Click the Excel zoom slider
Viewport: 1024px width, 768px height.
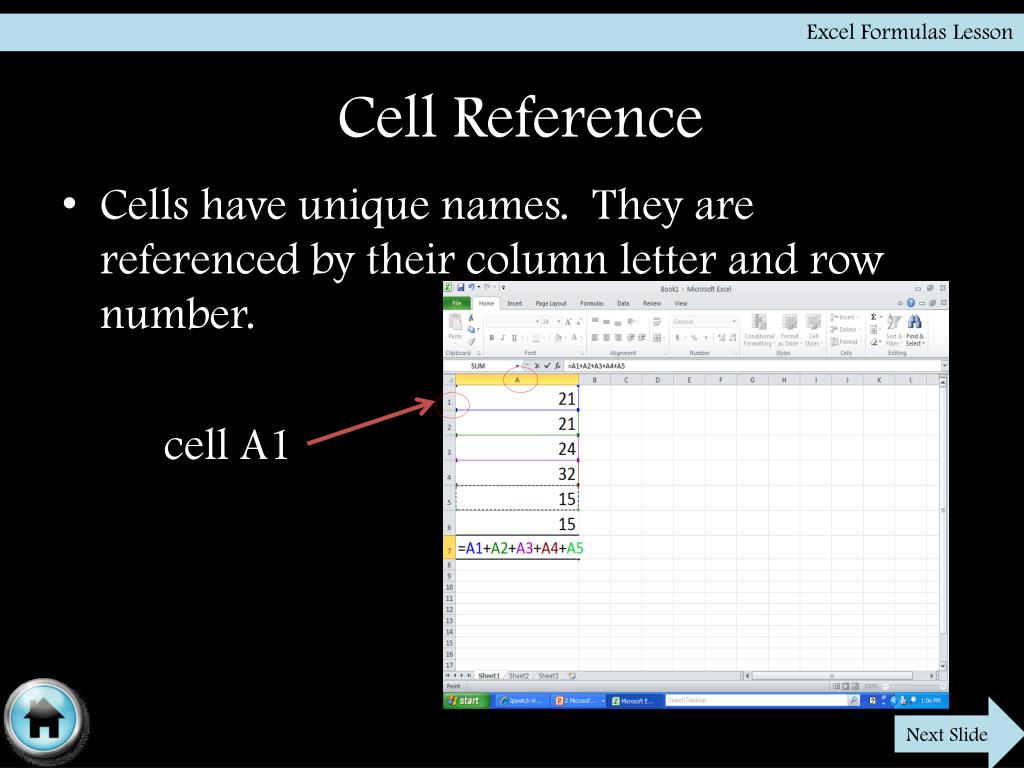point(914,686)
